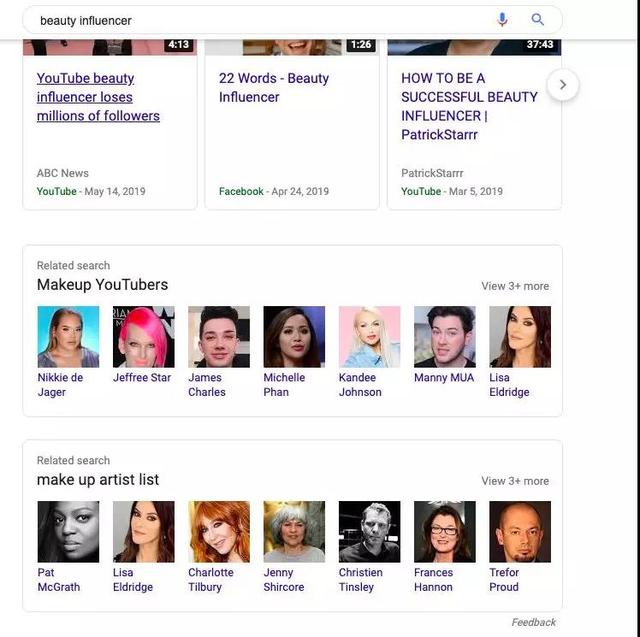Click the next arrow on video carousel
Screen dimensions: 640x637
tap(563, 84)
